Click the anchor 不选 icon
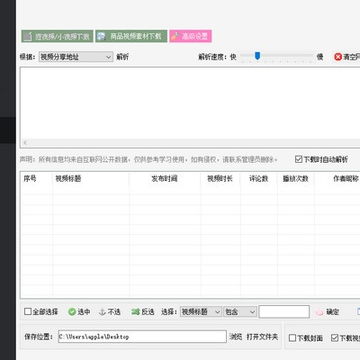Viewport: 360px width, 360px height. (102, 312)
